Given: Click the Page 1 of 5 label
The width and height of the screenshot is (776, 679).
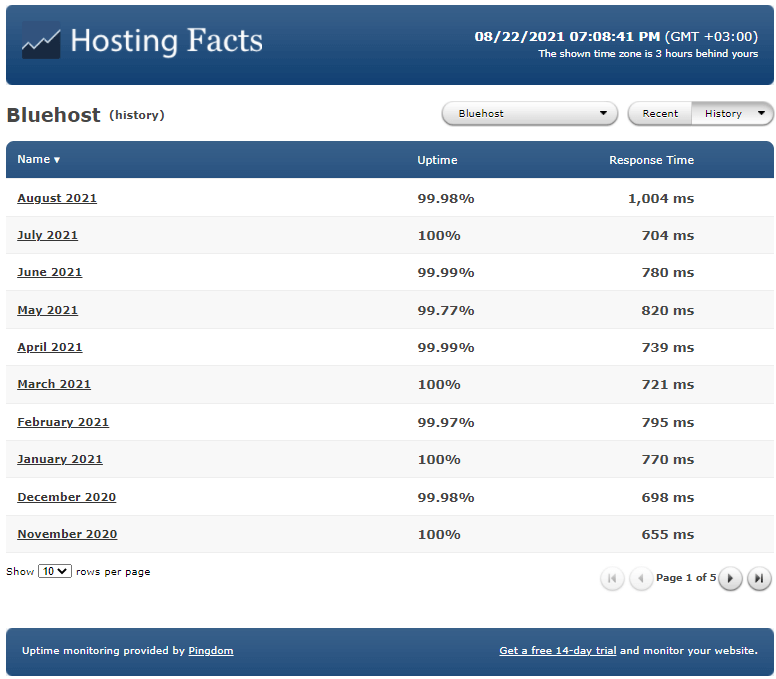Looking at the screenshot, I should (686, 578).
